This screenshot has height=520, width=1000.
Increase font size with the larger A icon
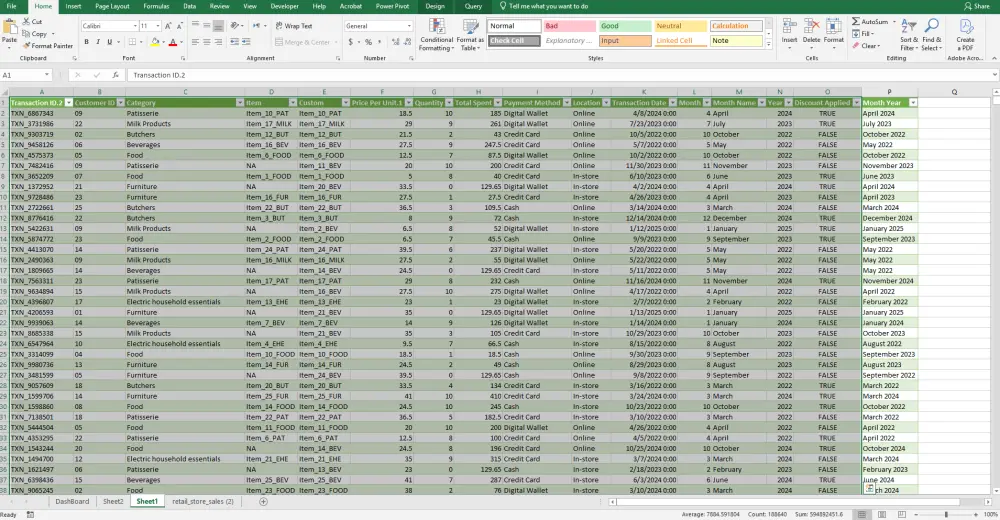tap(168, 26)
